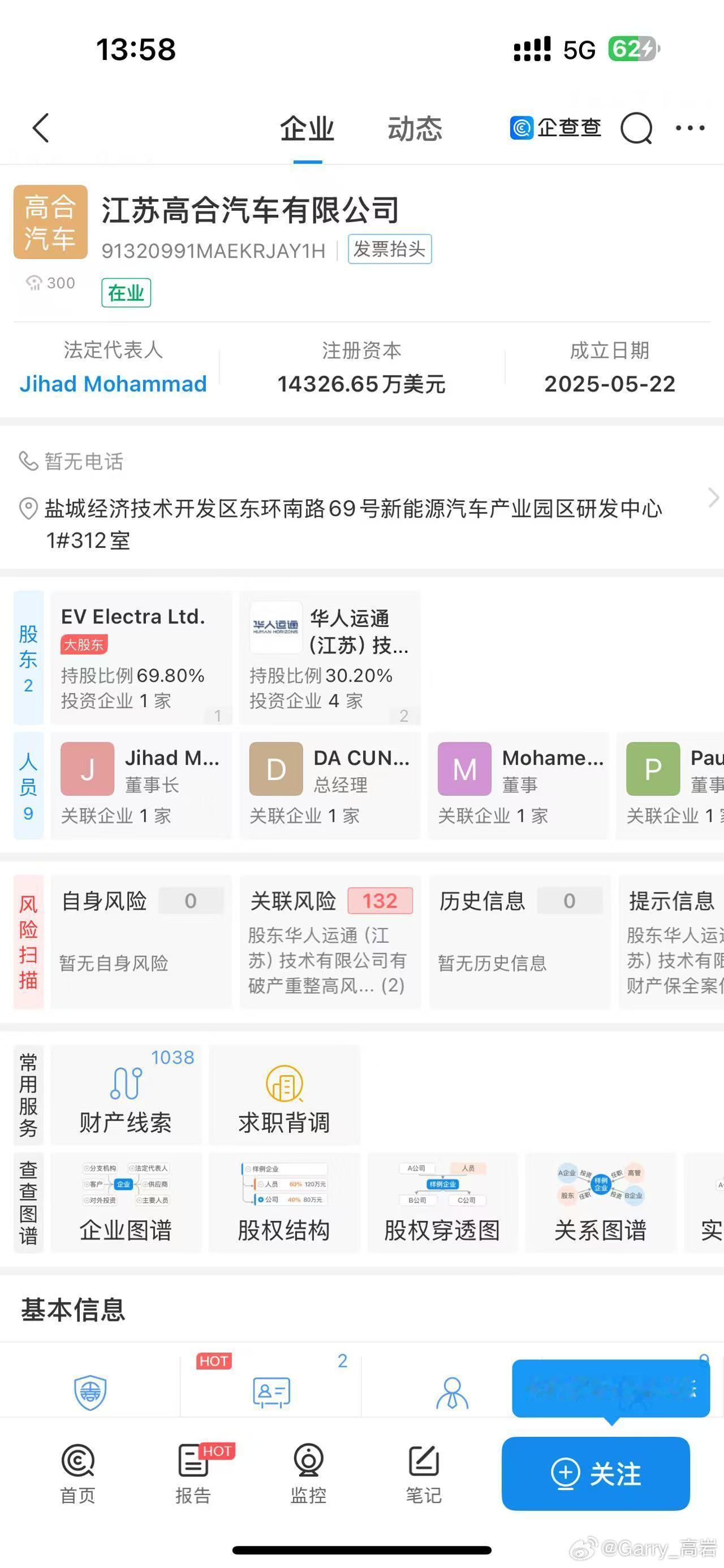Tap the P avatar for Pau...

[x=653, y=769]
